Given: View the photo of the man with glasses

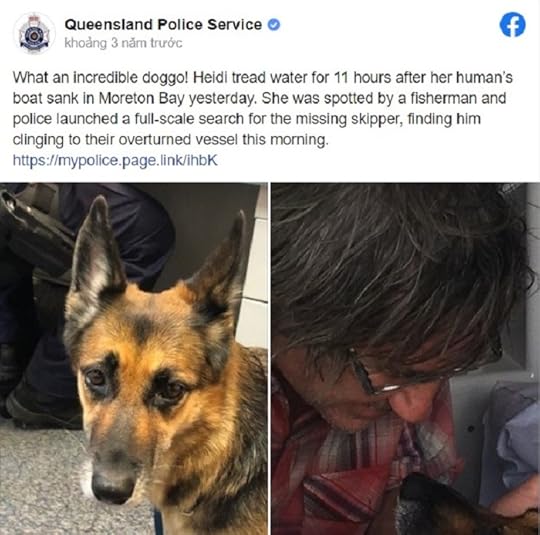Looking at the screenshot, I should pos(406,359).
